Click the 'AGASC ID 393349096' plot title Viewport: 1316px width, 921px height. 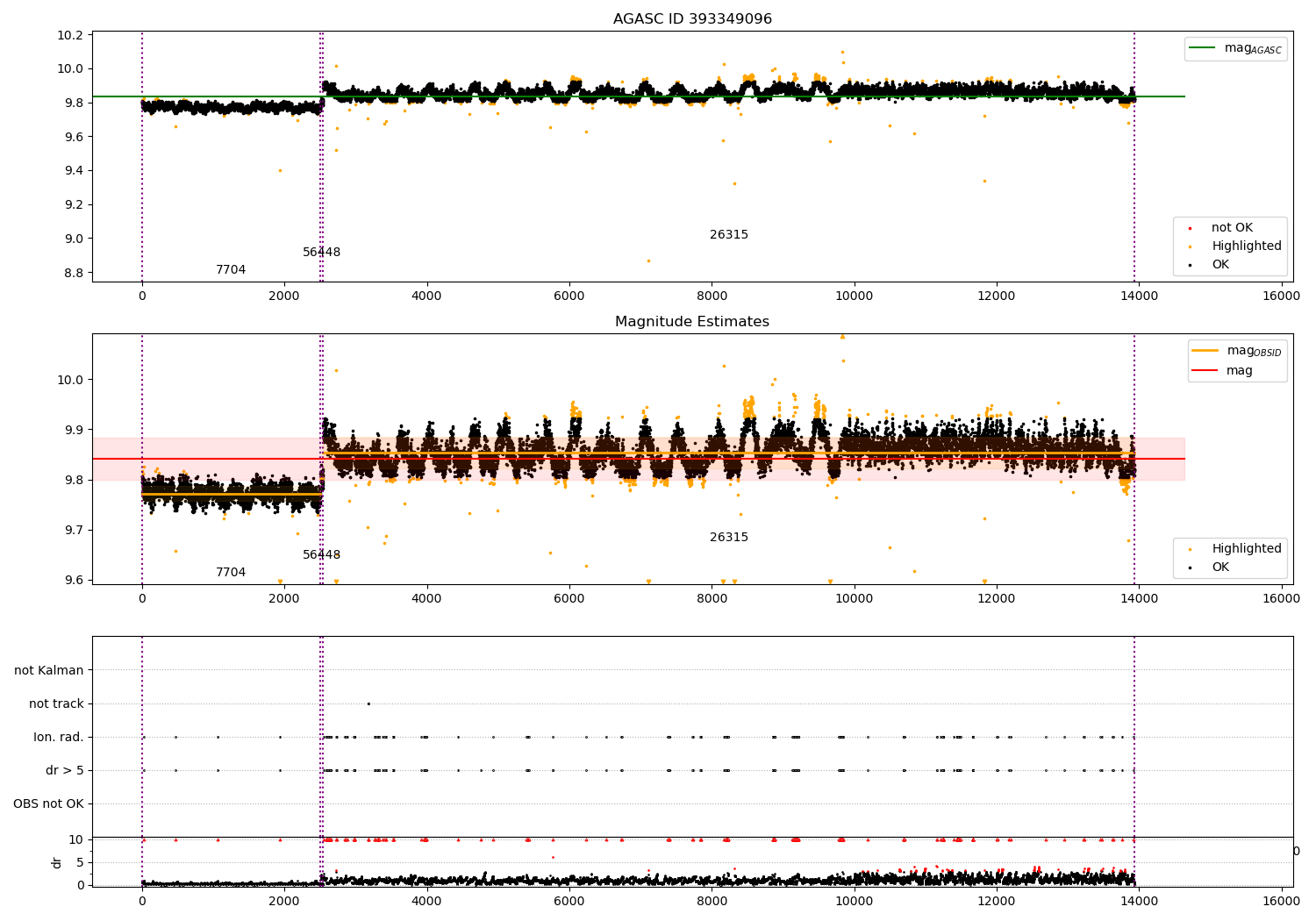click(692, 19)
